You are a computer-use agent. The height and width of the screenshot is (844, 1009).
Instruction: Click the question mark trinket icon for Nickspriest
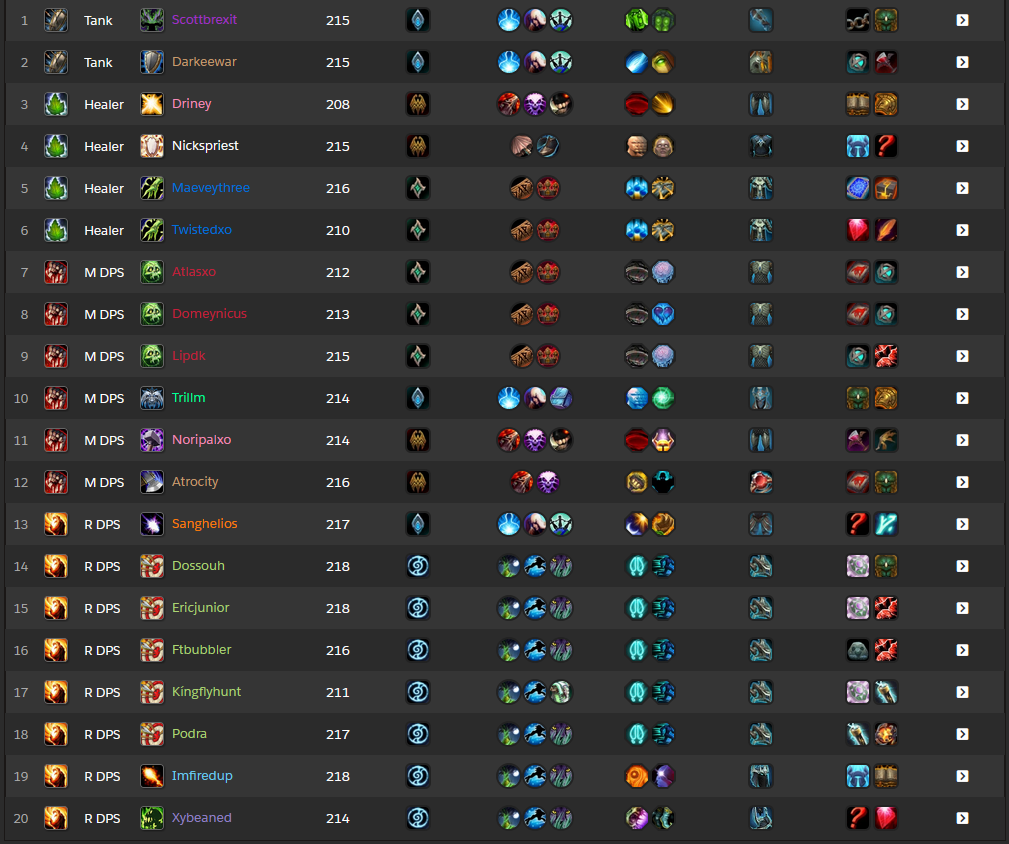pyautogui.click(x=886, y=146)
